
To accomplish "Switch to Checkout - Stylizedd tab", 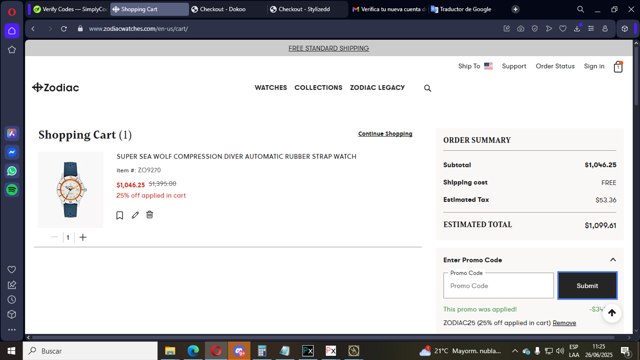I will tap(307, 9).
